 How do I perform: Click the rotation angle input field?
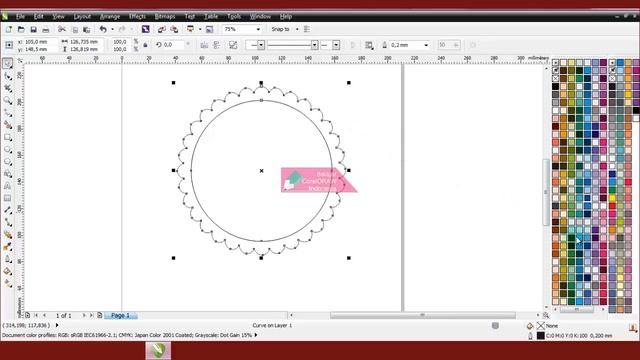coord(172,45)
